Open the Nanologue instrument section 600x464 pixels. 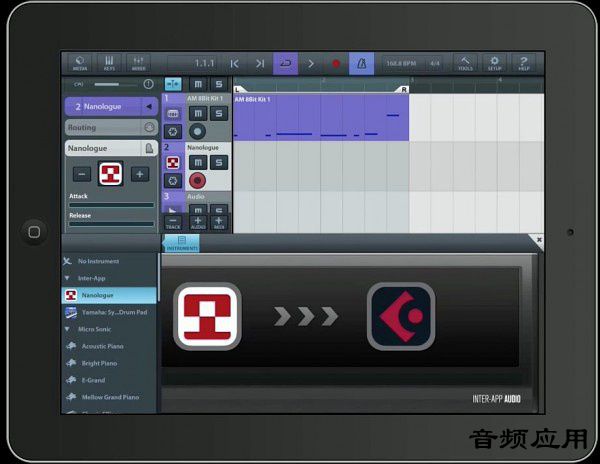point(111,148)
